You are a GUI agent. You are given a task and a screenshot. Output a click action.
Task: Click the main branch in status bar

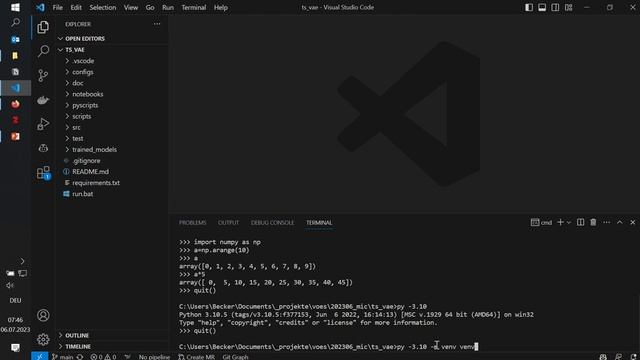pos(62,357)
